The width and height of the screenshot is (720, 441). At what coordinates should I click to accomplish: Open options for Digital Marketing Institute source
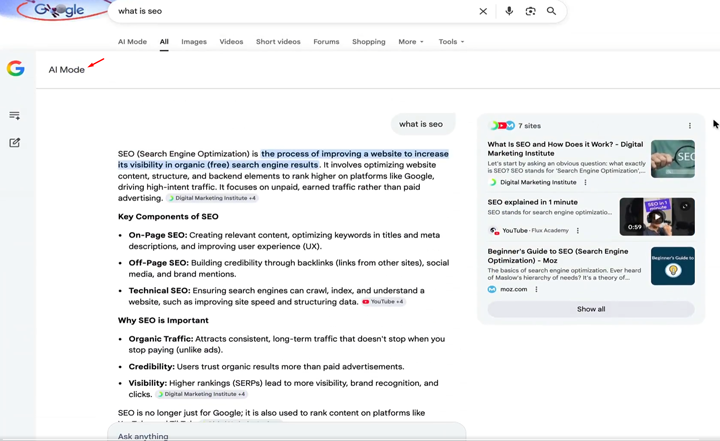(x=586, y=183)
